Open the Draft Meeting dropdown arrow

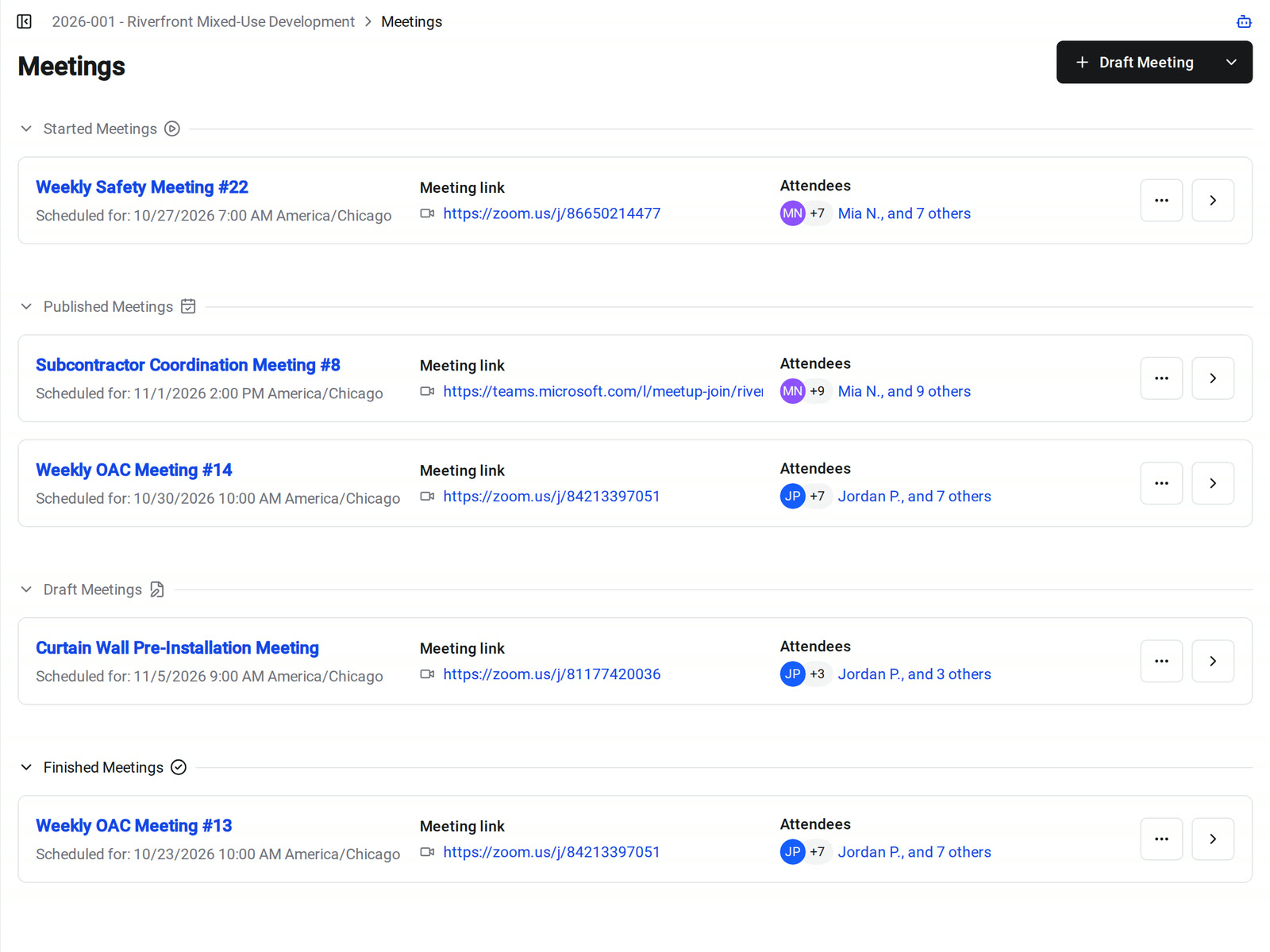(x=1231, y=62)
